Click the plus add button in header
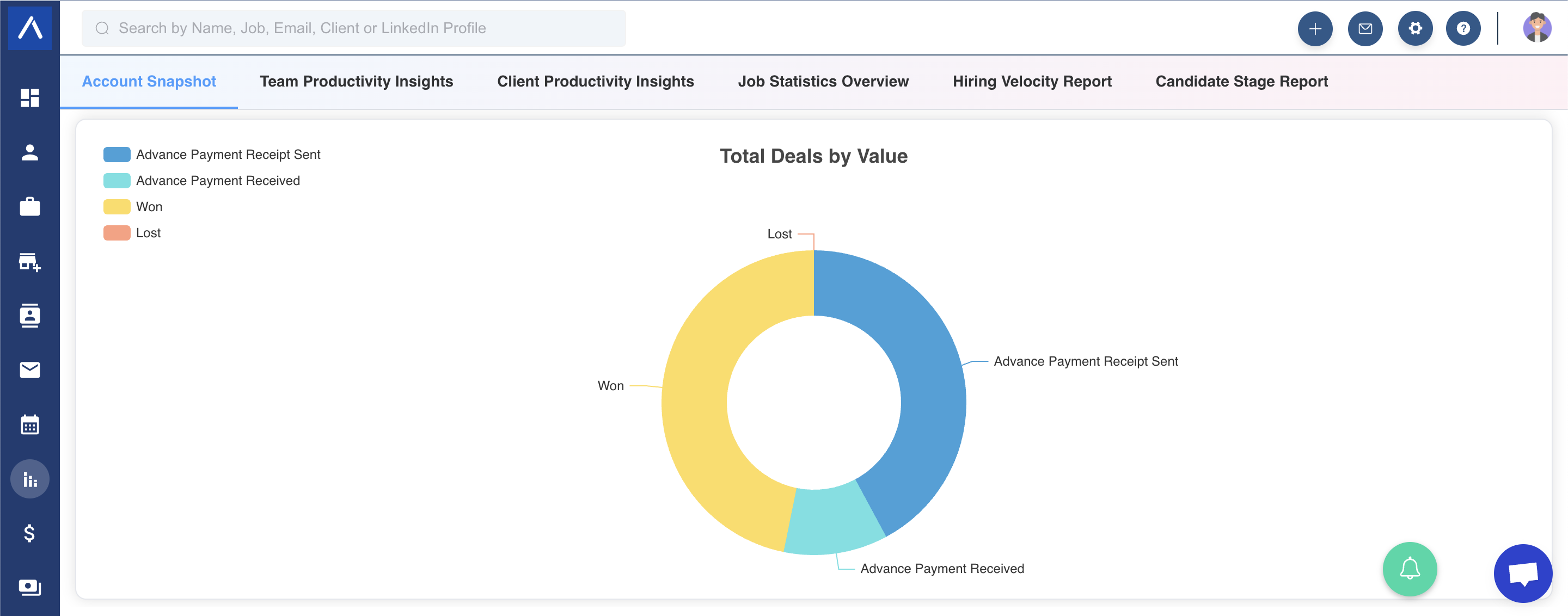The image size is (1568, 616). pos(1315,29)
